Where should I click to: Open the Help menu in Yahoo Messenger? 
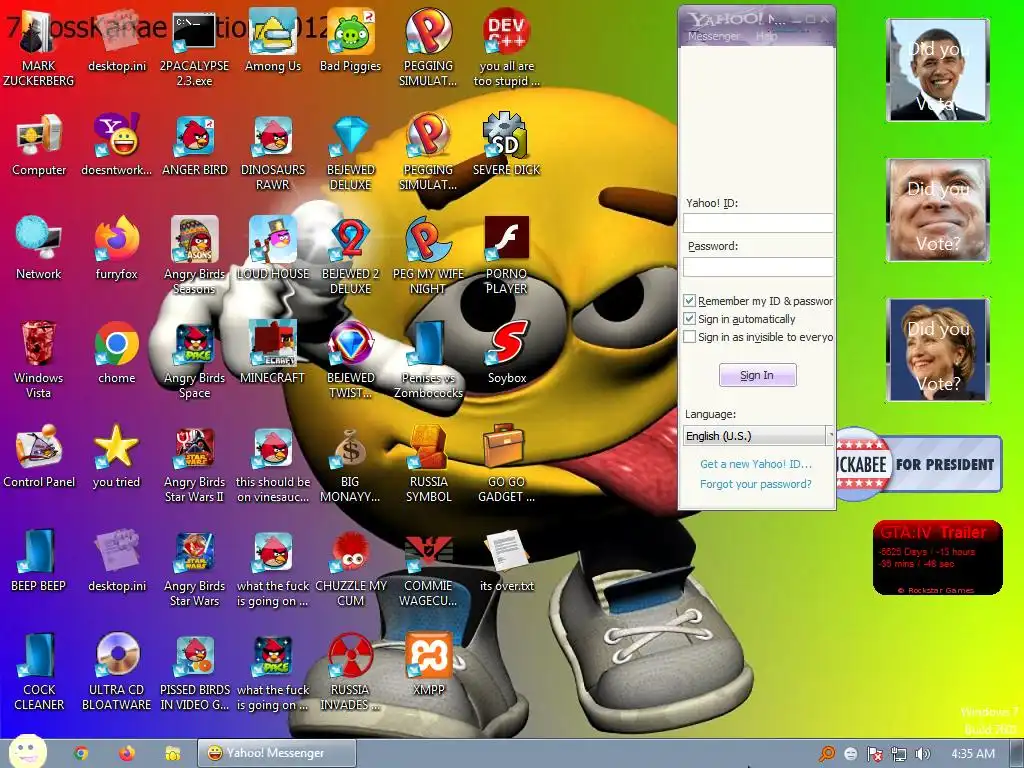(767, 37)
